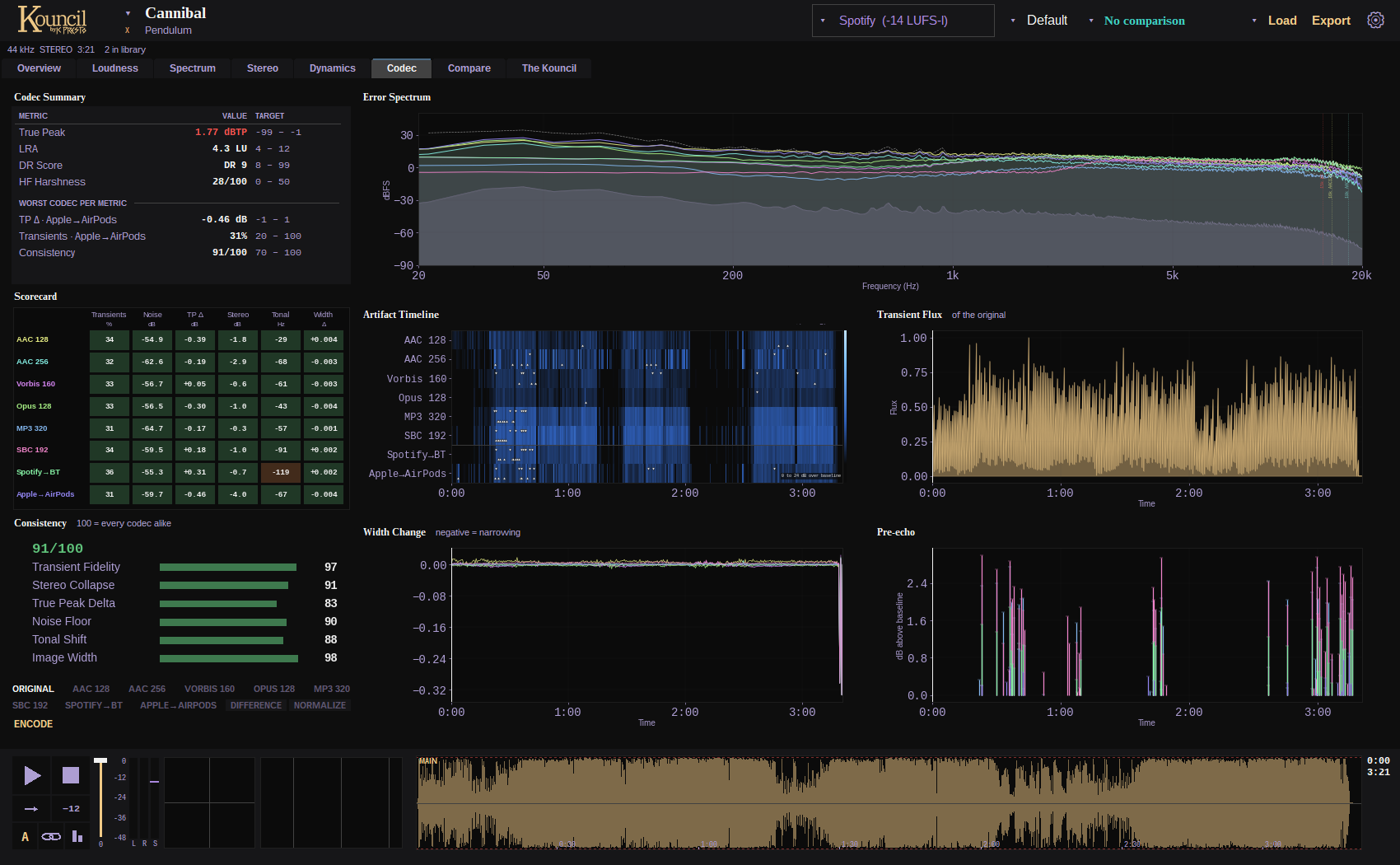Switch to the Overview tab
This screenshot has height=865, width=1400.
click(39, 68)
